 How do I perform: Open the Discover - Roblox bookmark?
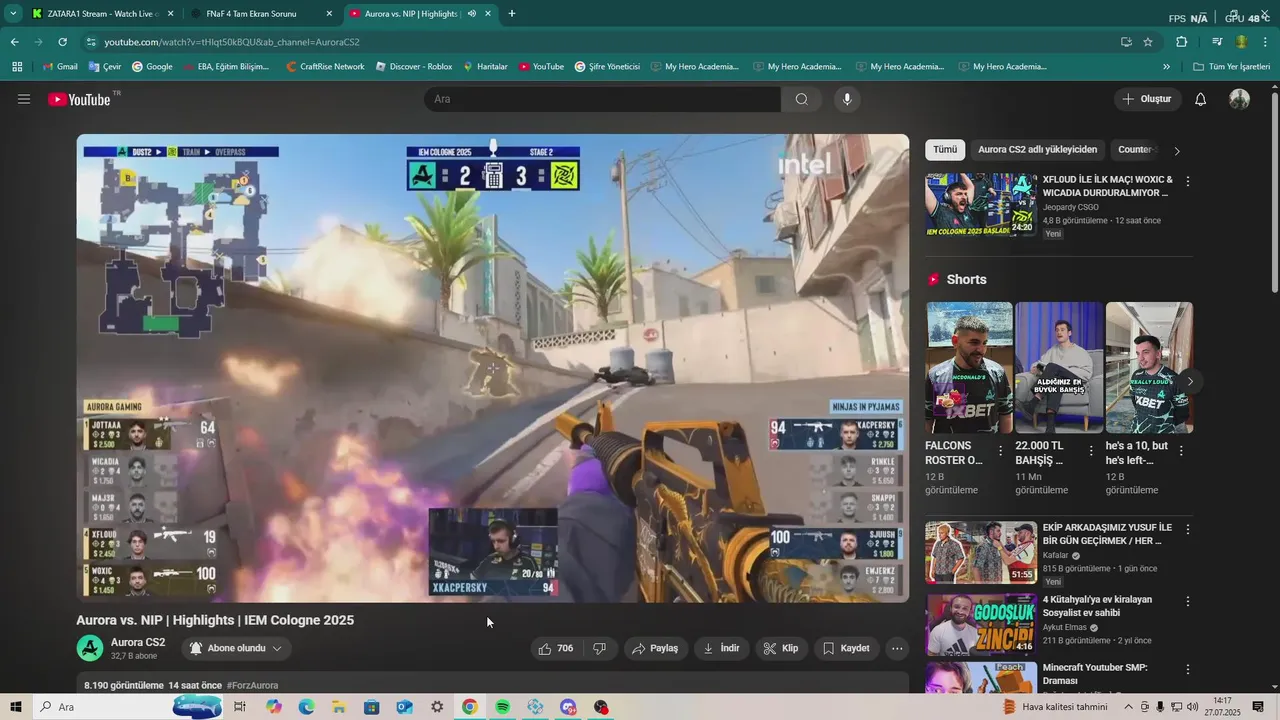pos(414,67)
